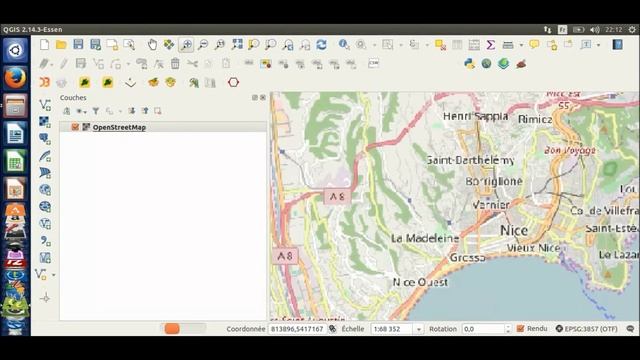640x360 pixels.
Task: Save the current project
Action: (78, 44)
